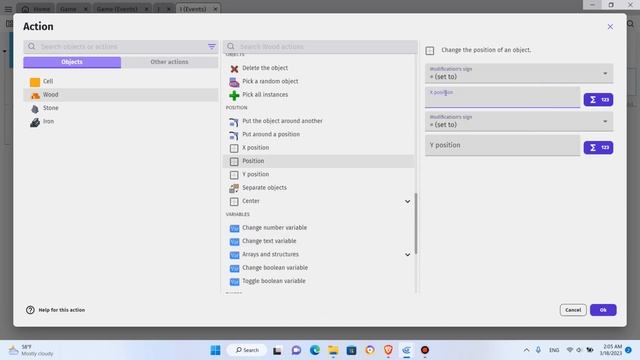
Task: Expand the Center actions group
Action: tap(407, 201)
